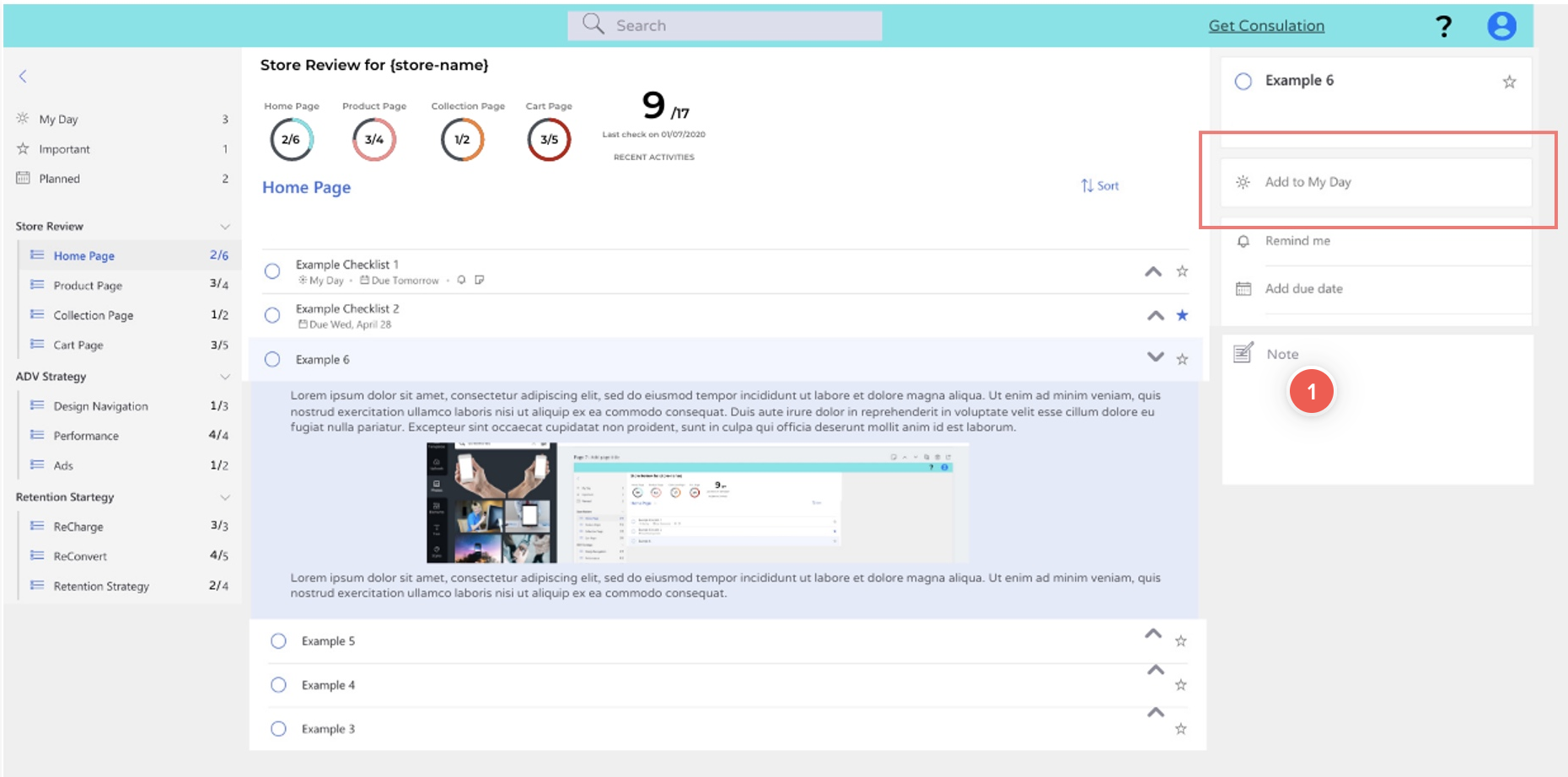Click the sort arrows icon
The height and width of the screenshot is (777, 1568).
coord(1087,185)
